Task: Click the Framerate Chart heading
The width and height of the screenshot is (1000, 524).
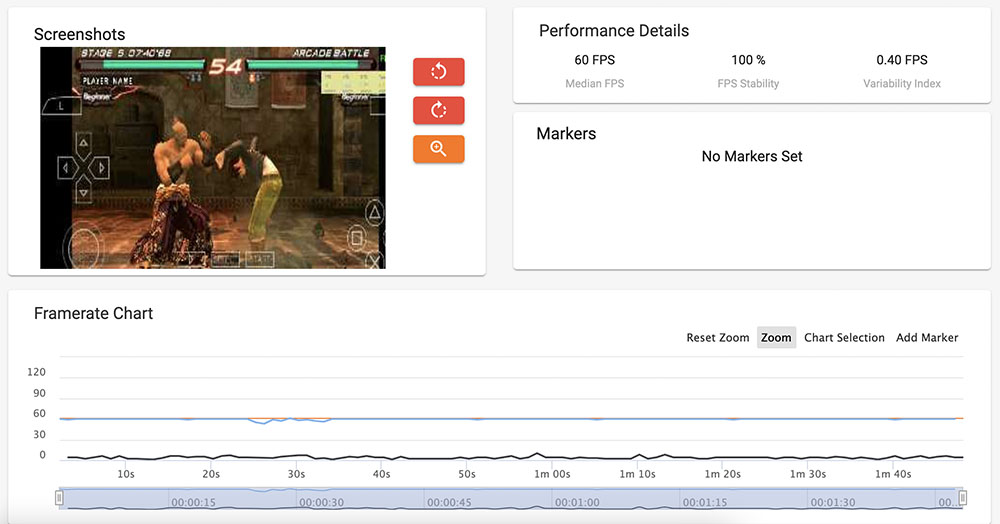Action: coord(93,313)
